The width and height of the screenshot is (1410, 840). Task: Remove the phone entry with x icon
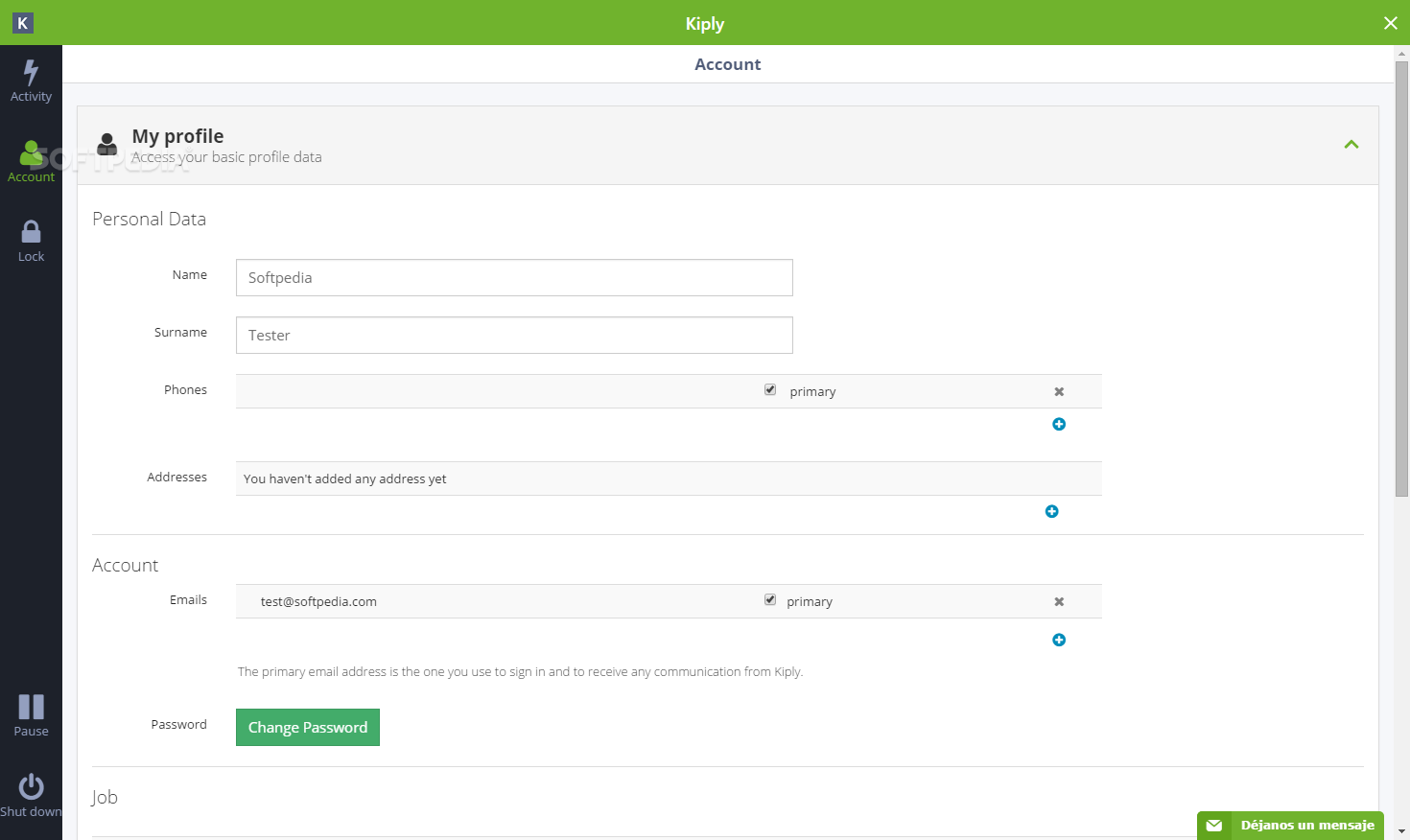coord(1059,391)
